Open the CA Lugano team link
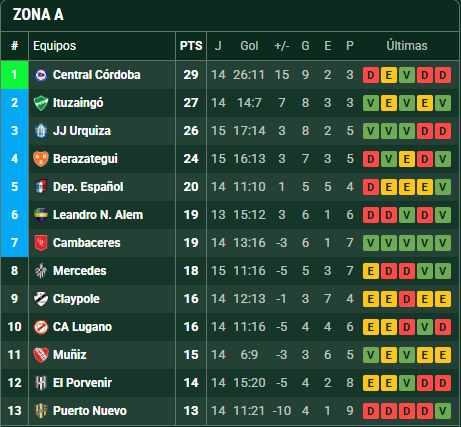461x427 pixels. 82,327
